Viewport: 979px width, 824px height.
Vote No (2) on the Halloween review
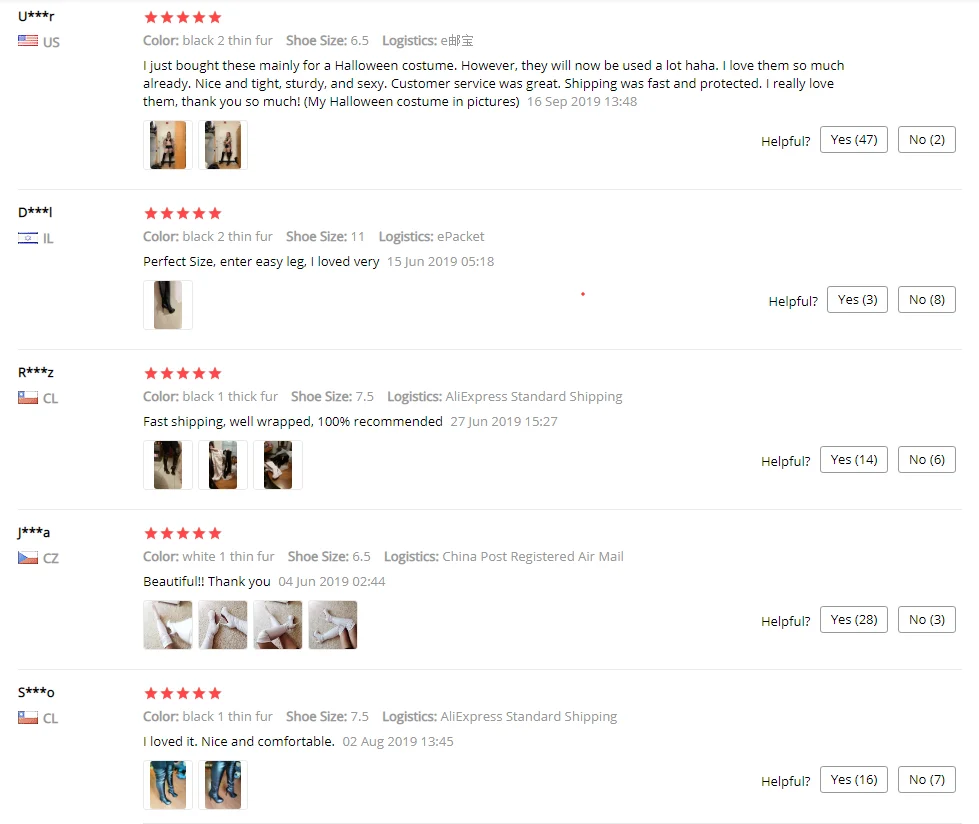[x=927, y=140]
